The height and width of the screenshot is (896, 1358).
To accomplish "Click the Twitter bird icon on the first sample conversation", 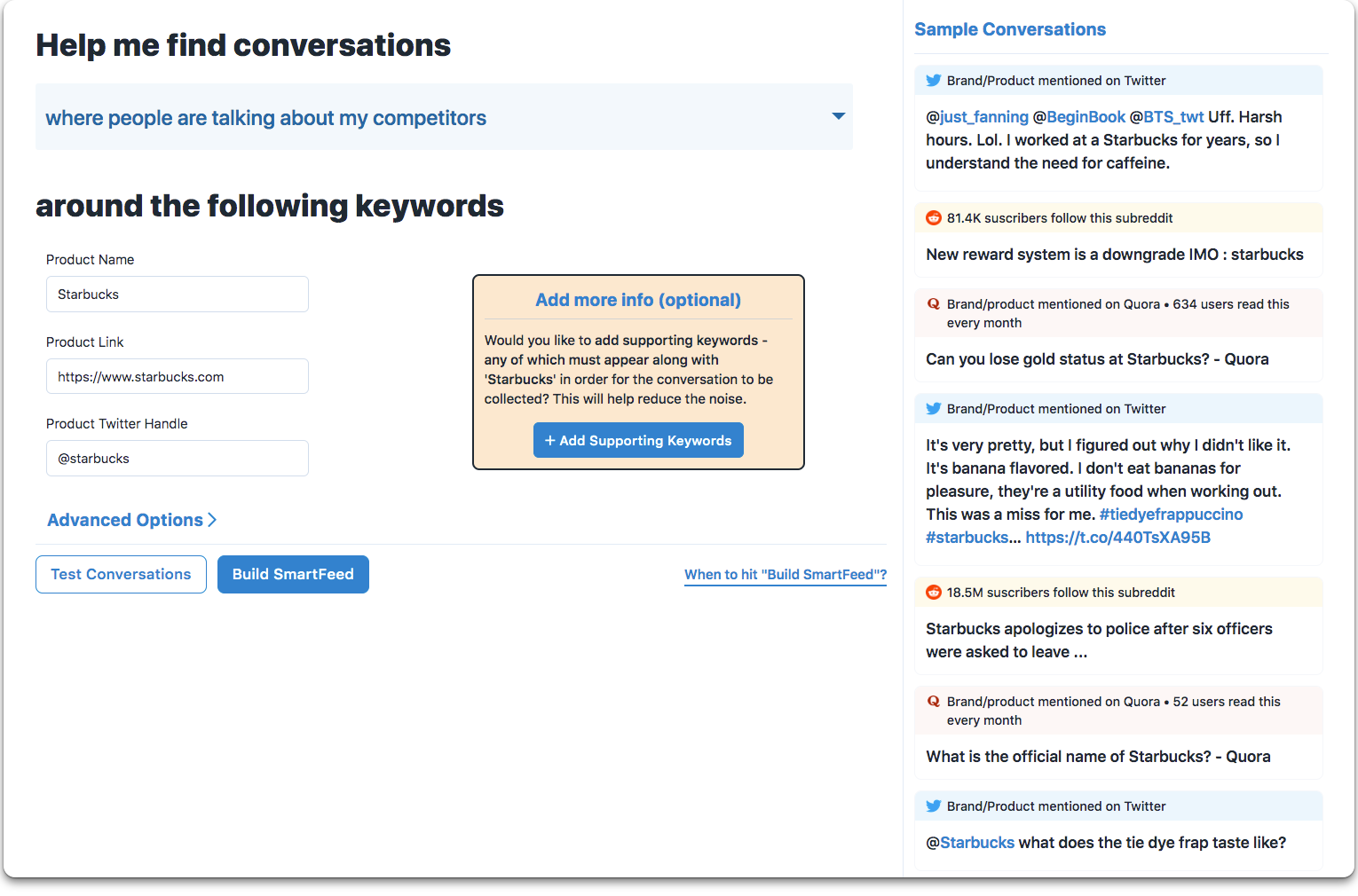I will 934,81.
